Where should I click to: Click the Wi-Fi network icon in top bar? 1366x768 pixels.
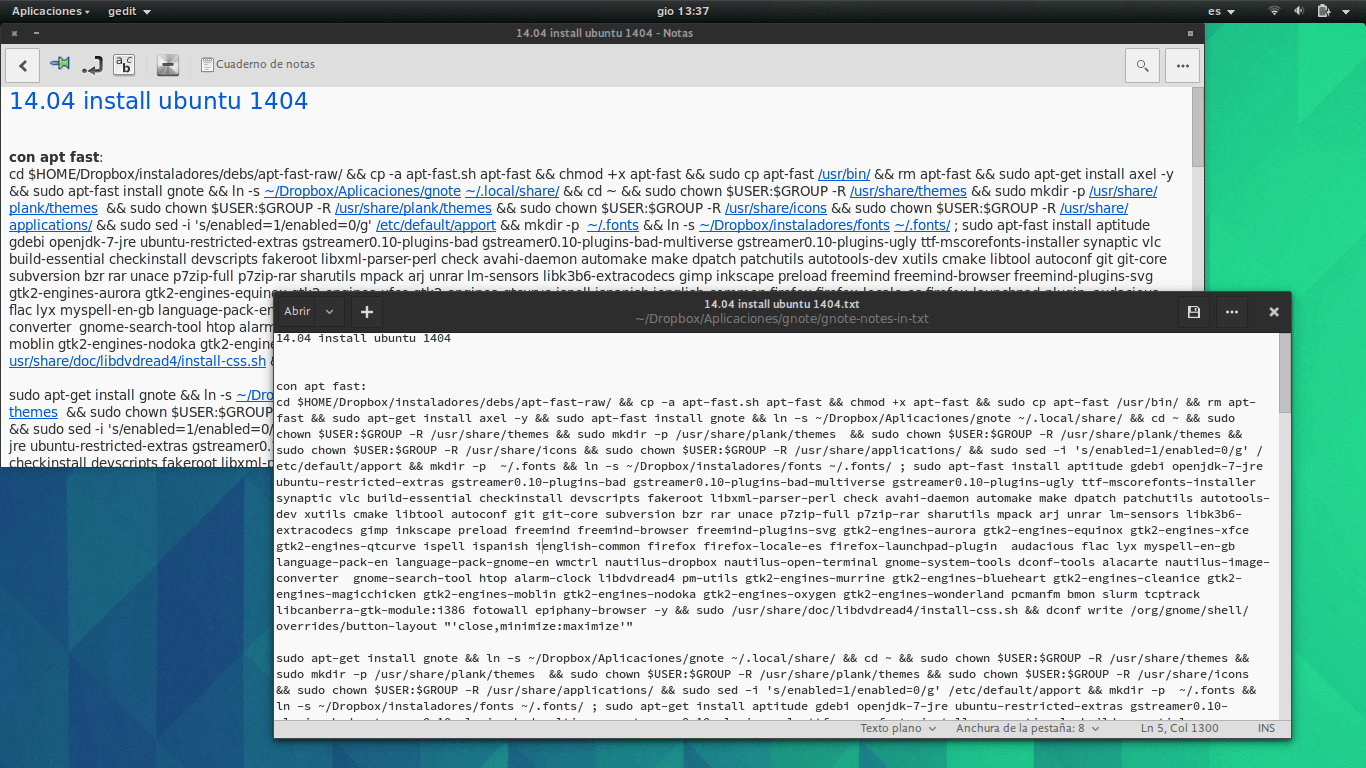click(1275, 11)
